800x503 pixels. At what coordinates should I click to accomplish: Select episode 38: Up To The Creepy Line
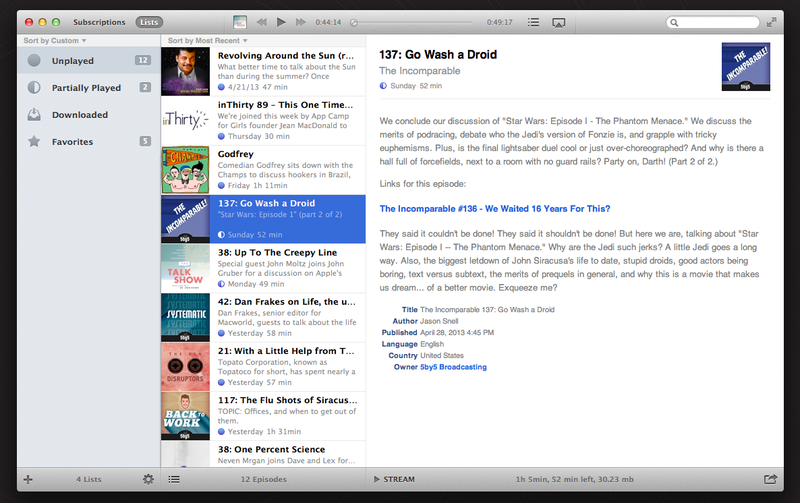tap(263, 268)
